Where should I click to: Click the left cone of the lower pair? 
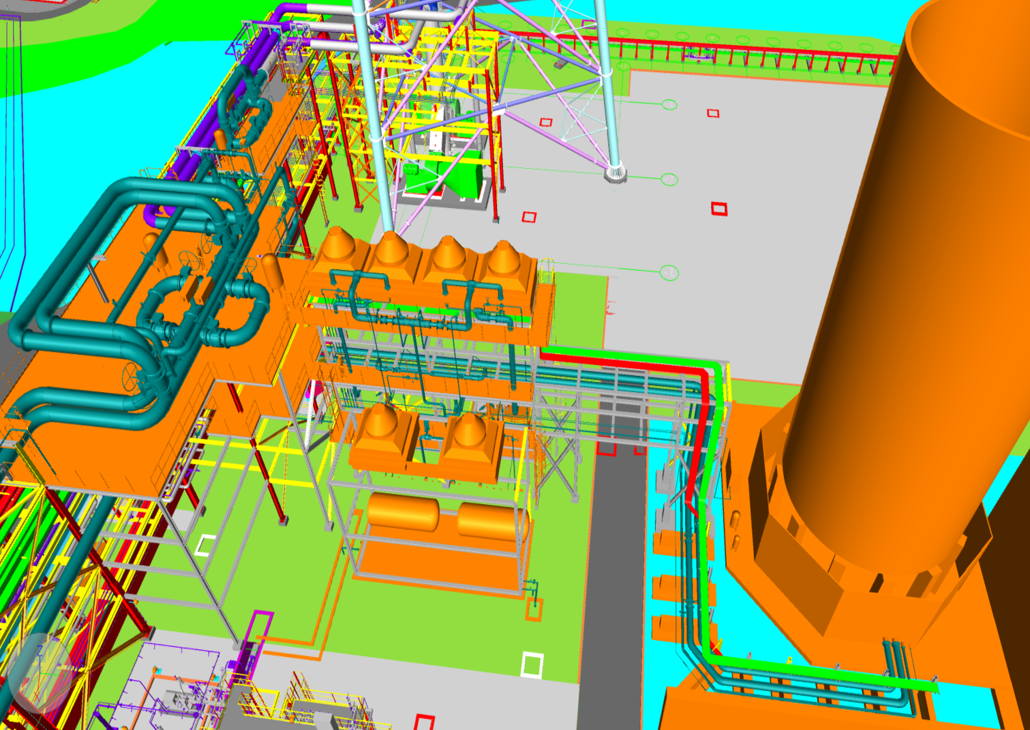click(380, 425)
